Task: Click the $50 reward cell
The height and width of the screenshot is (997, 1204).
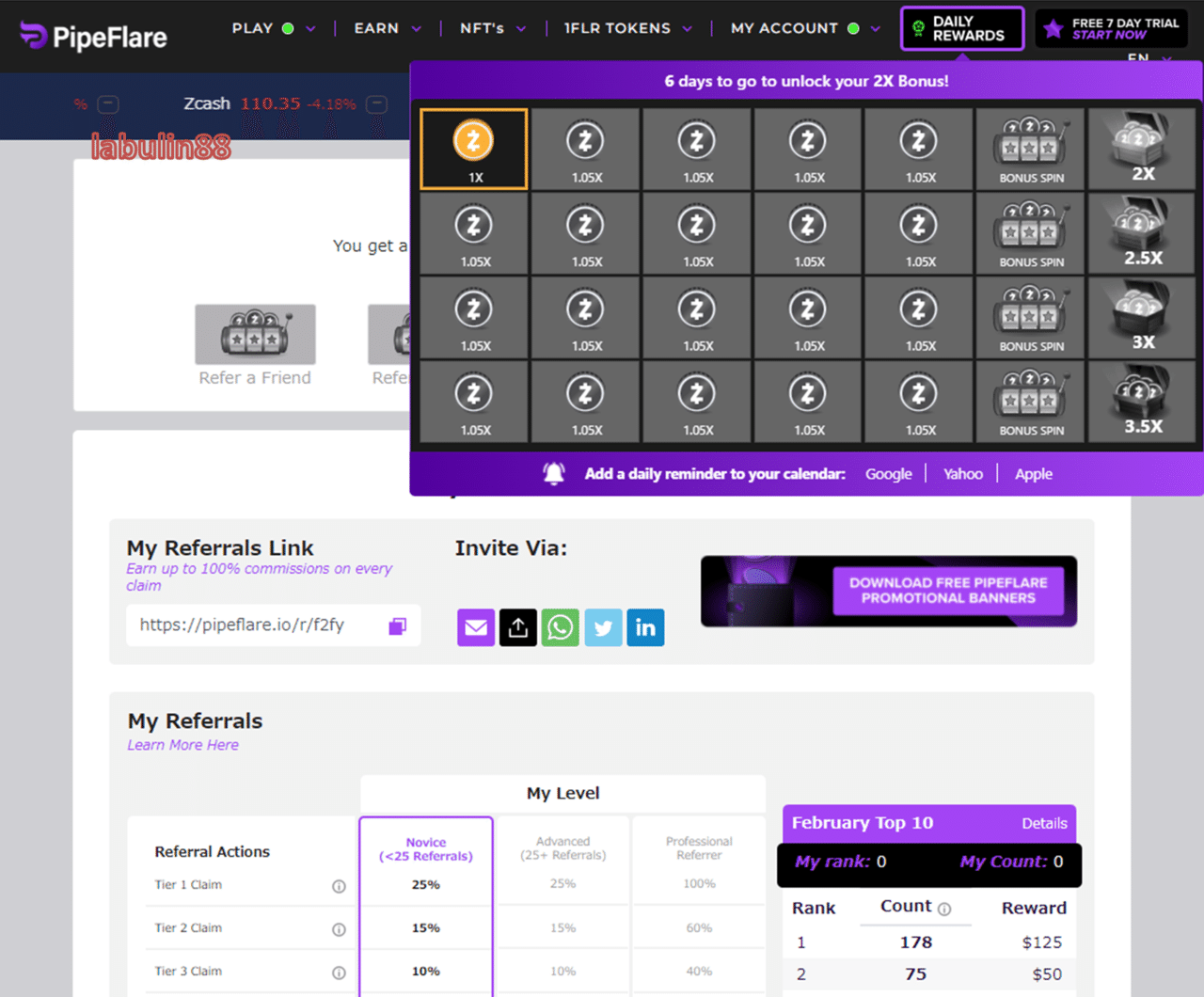Action: click(x=1047, y=974)
